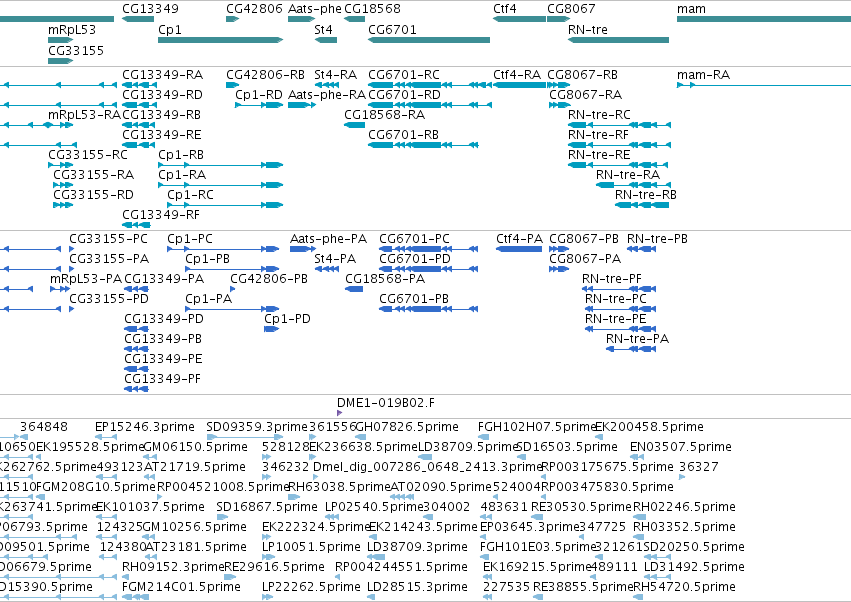This screenshot has height=602, width=851.
Task: Click the CG42806-PB protein label
Action: (x=269, y=279)
